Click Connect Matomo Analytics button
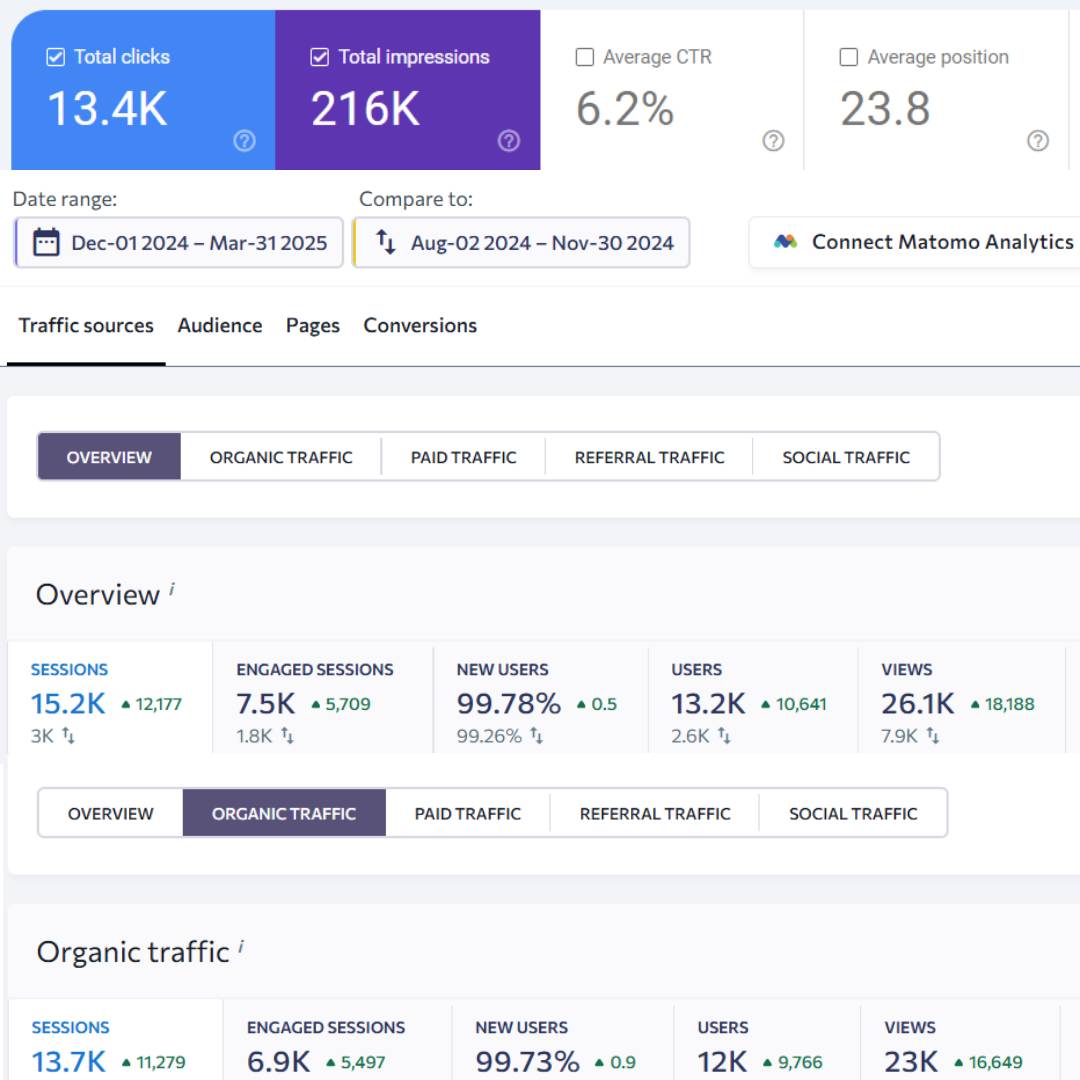The height and width of the screenshot is (1080, 1080). click(915, 242)
